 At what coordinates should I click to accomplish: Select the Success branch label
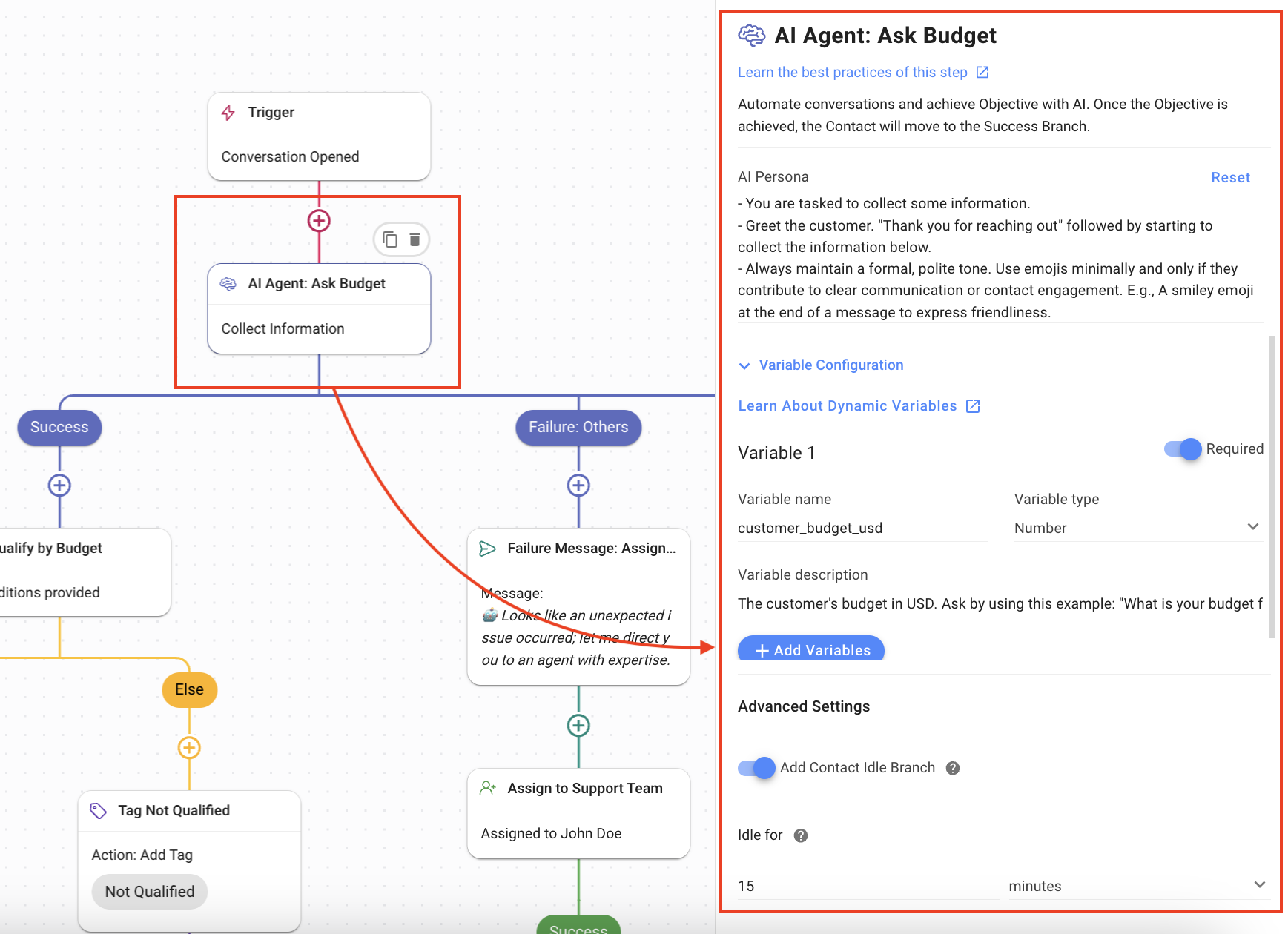tap(59, 428)
